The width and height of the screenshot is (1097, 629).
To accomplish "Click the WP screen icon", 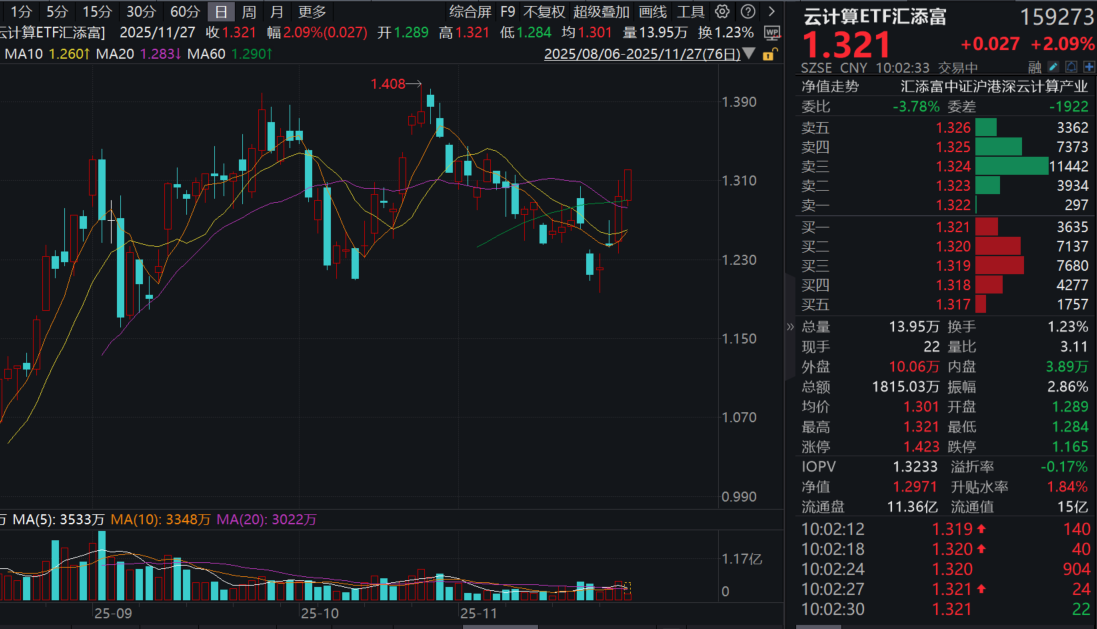I will tap(771, 32).
